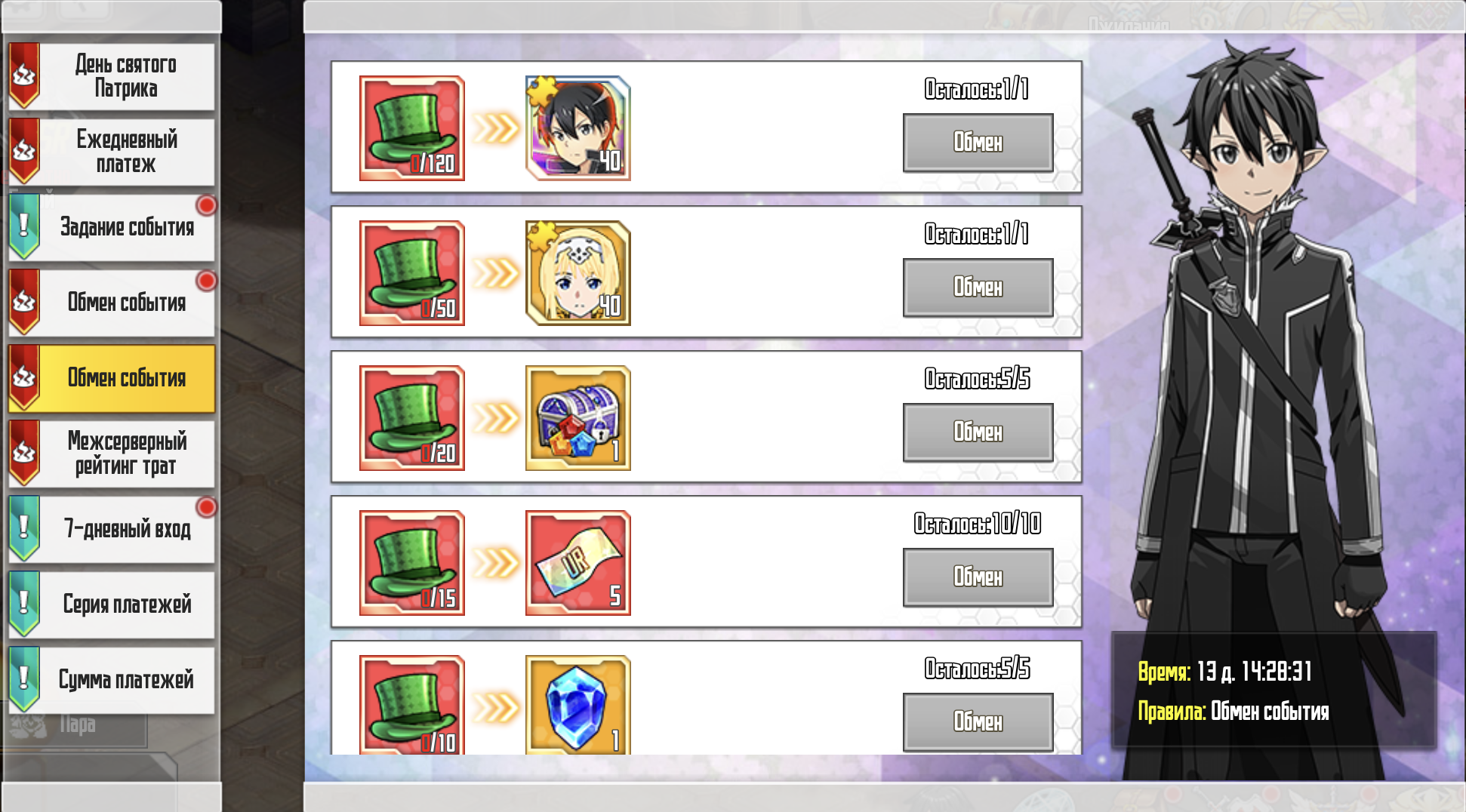Open Межсерверный рейтинг трат tab

pyautogui.click(x=112, y=454)
